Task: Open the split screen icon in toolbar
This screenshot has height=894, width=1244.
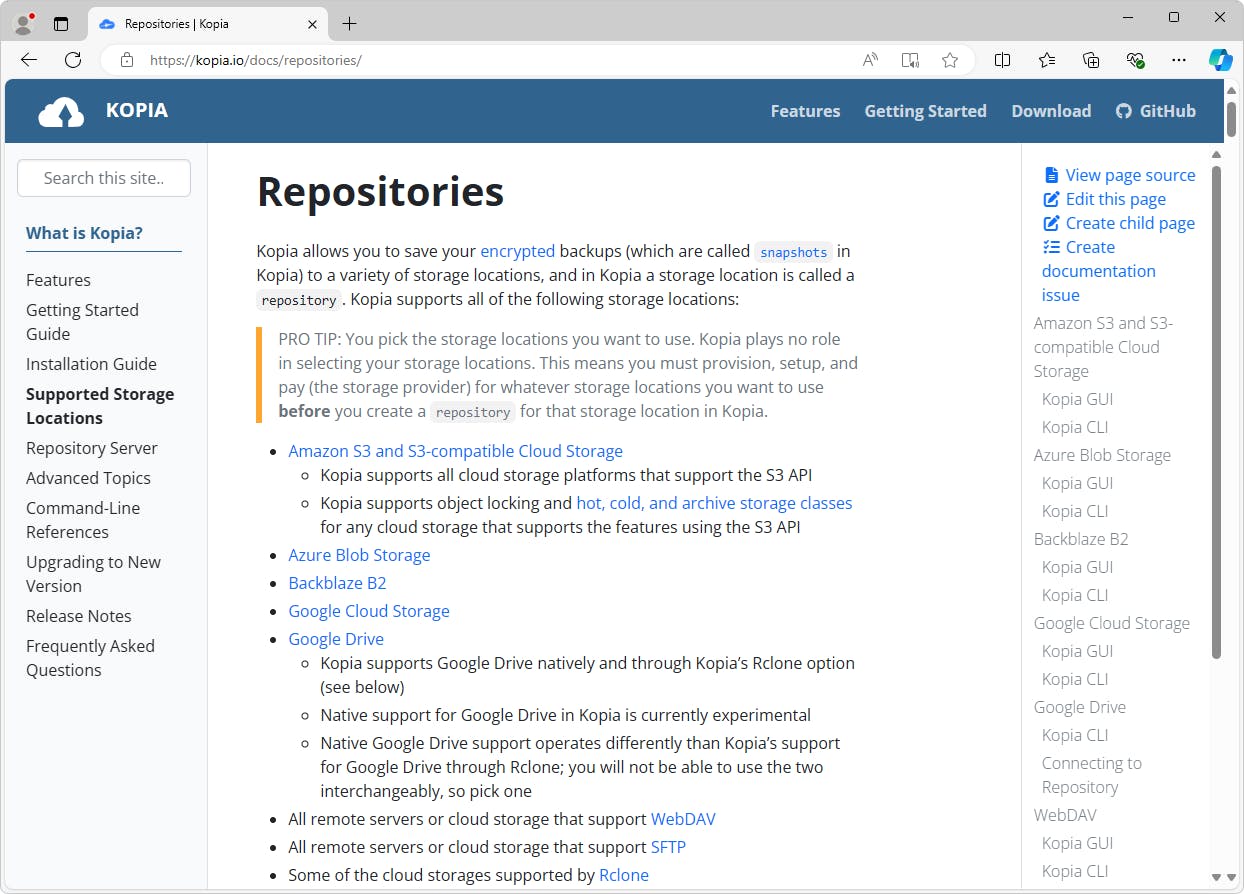Action: pos(1002,60)
